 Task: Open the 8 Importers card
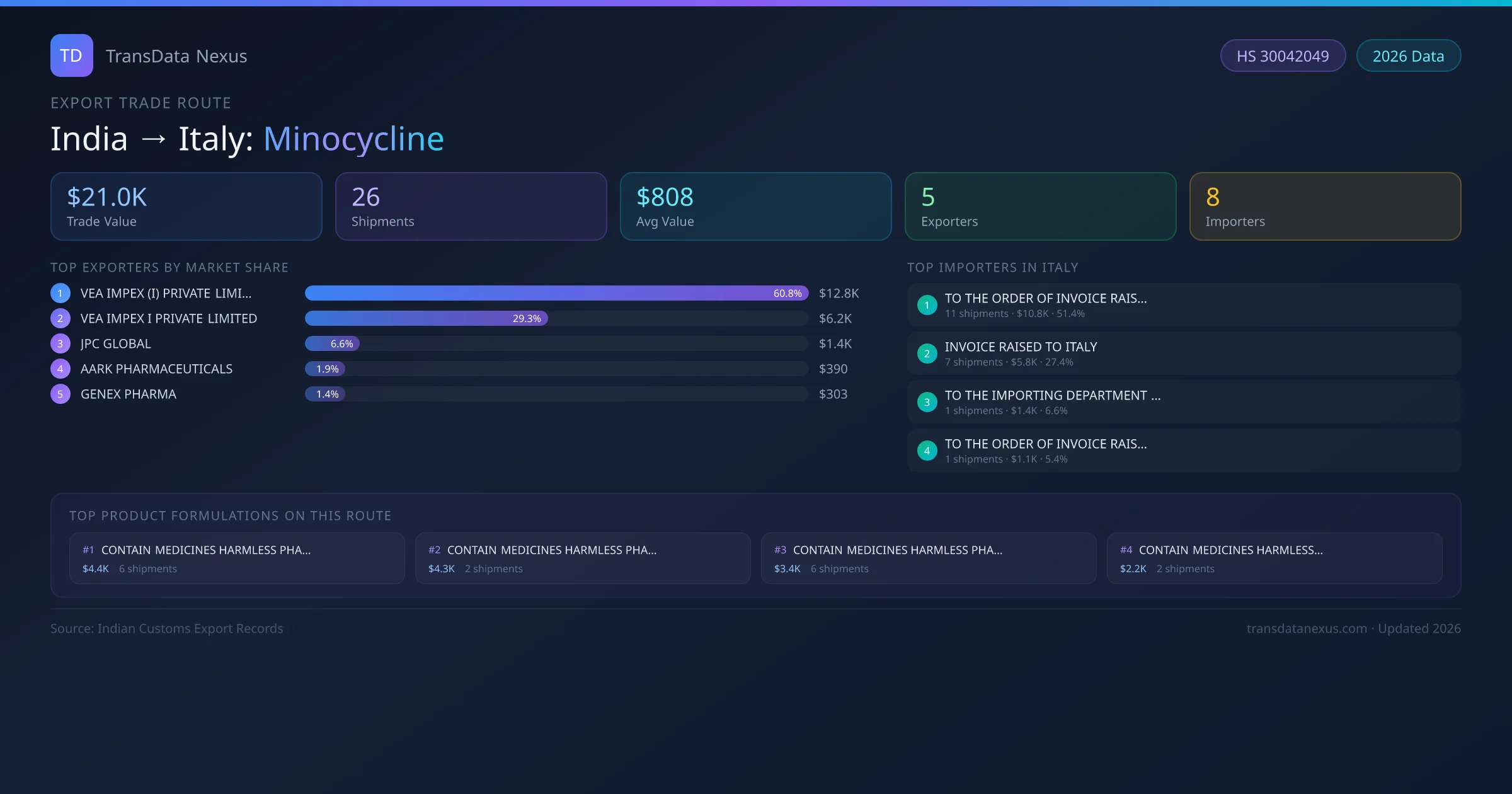coord(1325,206)
